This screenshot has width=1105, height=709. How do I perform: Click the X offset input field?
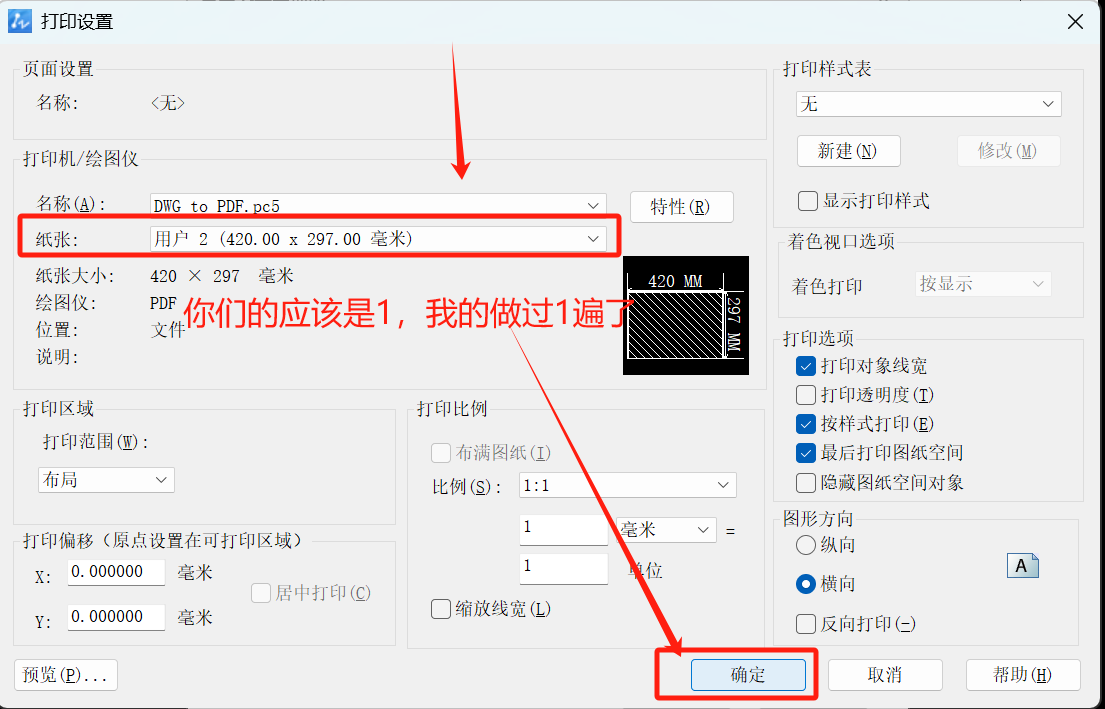(x=116, y=574)
